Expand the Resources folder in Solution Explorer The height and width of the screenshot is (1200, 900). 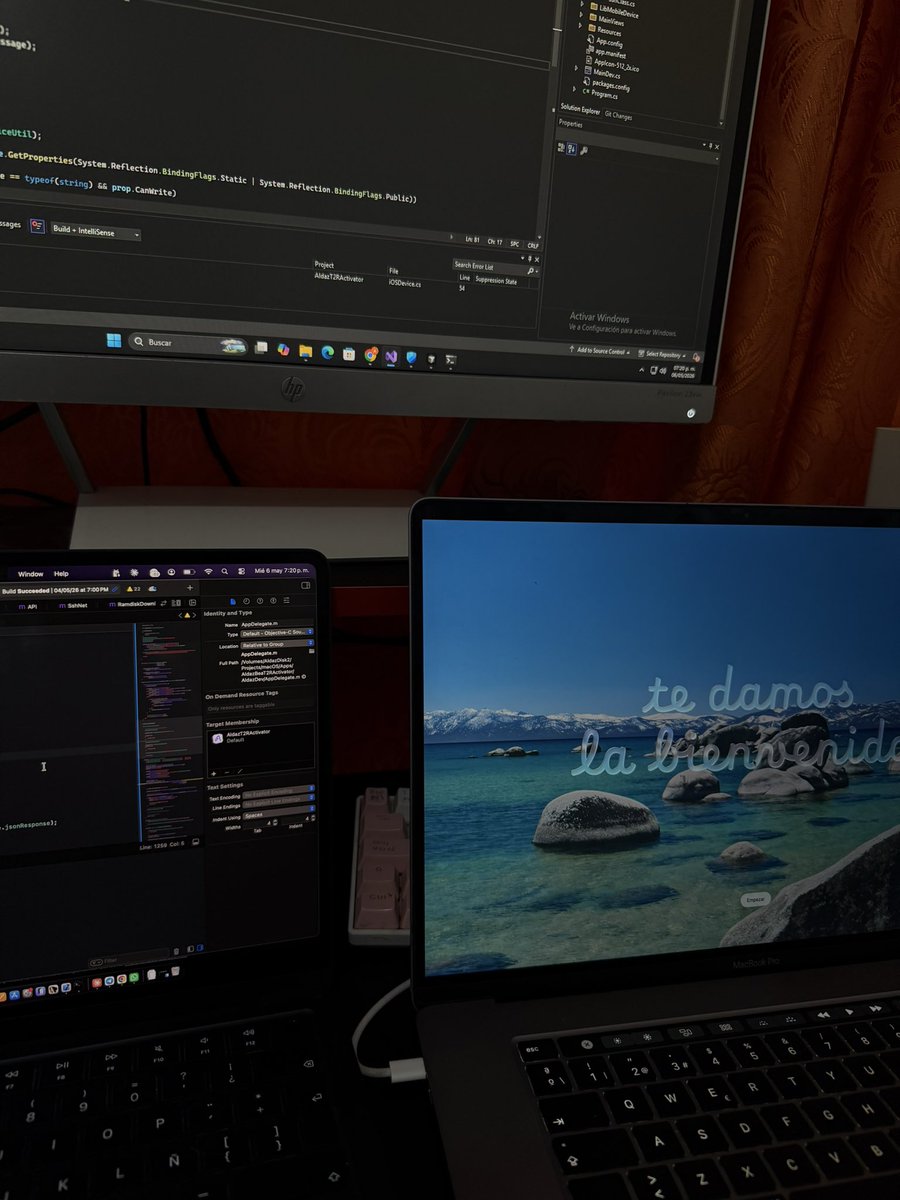tap(580, 25)
